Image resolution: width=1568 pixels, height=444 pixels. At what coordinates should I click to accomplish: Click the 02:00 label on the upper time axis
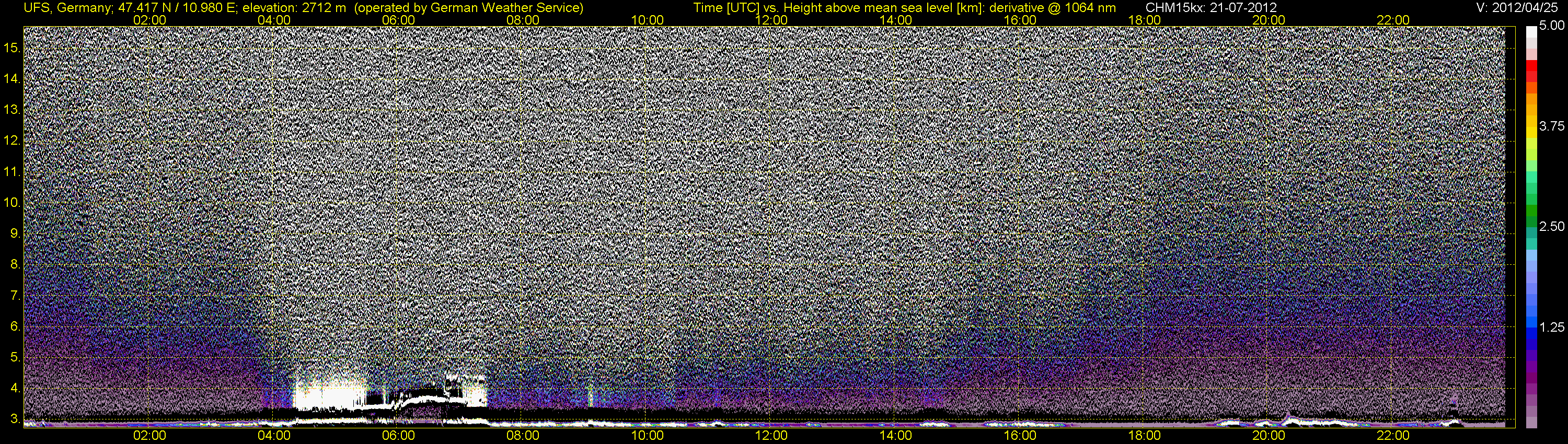point(149,20)
